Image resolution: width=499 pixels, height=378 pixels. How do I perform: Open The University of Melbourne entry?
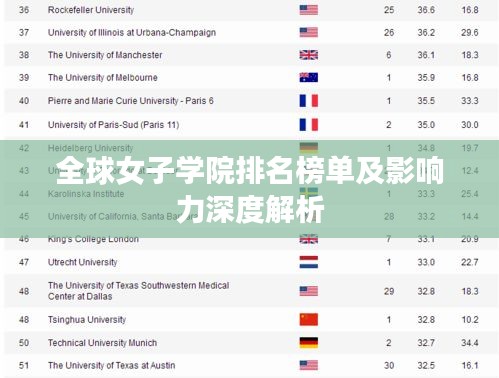[x=103, y=77]
